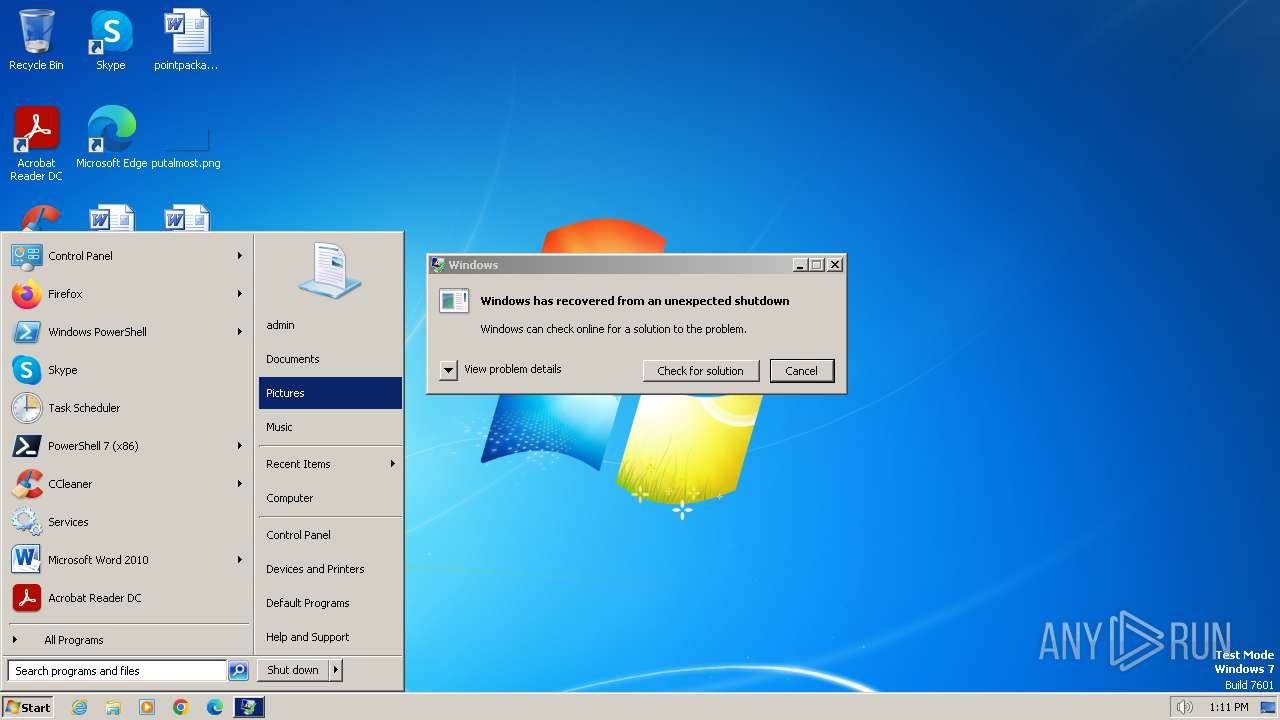Viewport: 1280px width, 720px height.
Task: Click the network tray icon
Action: coord(1268,707)
